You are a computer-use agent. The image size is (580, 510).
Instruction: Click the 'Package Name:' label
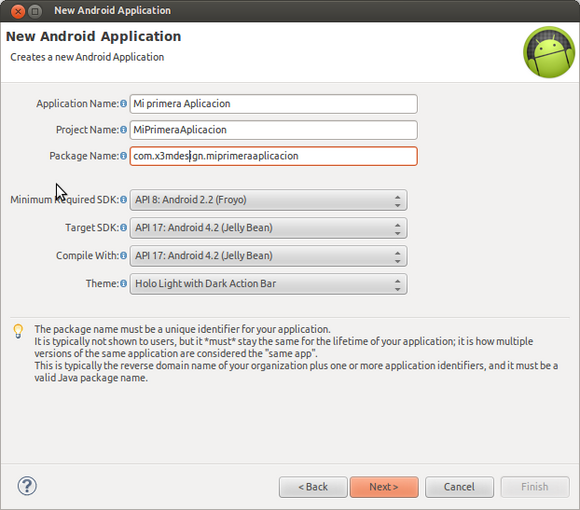point(84,156)
